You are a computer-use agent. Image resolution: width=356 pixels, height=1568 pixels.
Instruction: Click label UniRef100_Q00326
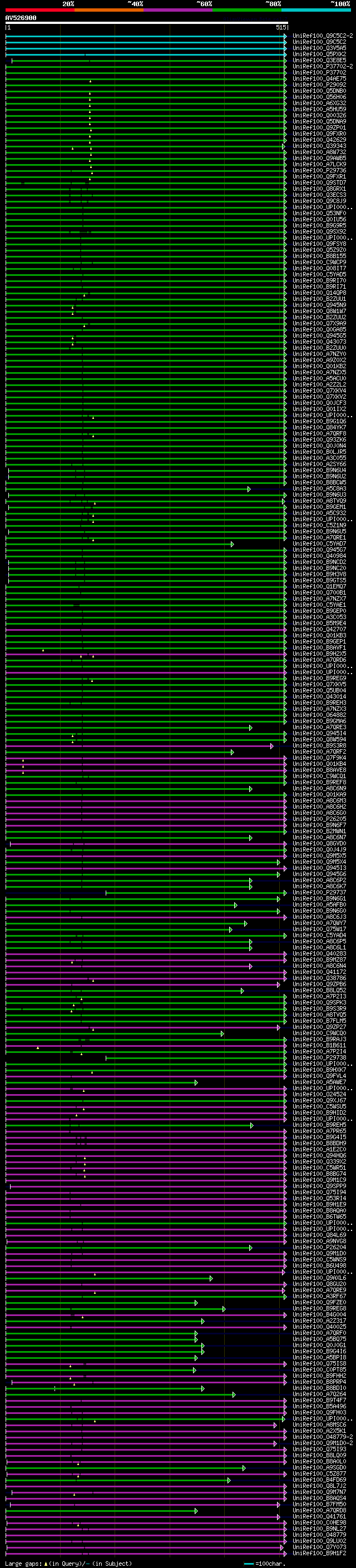(319, 115)
